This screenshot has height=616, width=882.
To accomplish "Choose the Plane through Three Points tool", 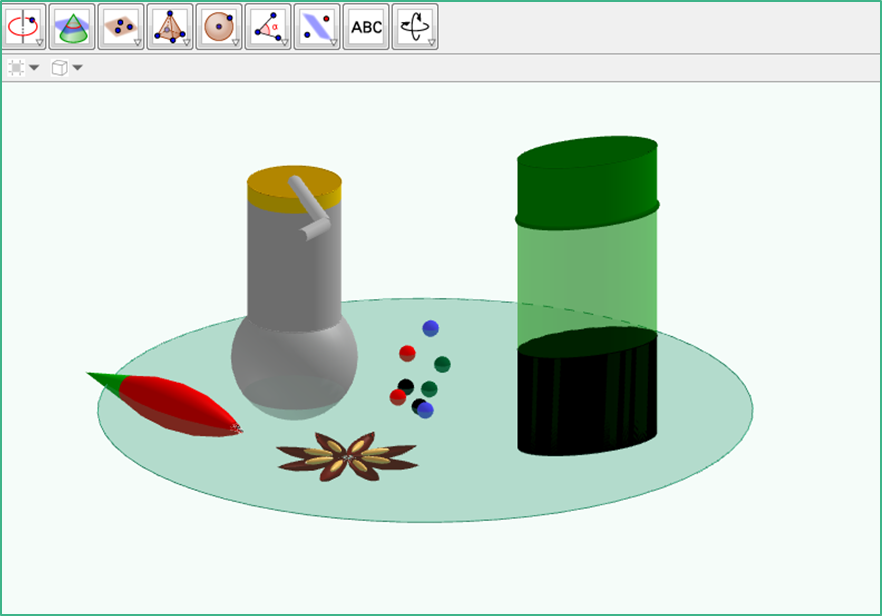I will pos(121,27).
